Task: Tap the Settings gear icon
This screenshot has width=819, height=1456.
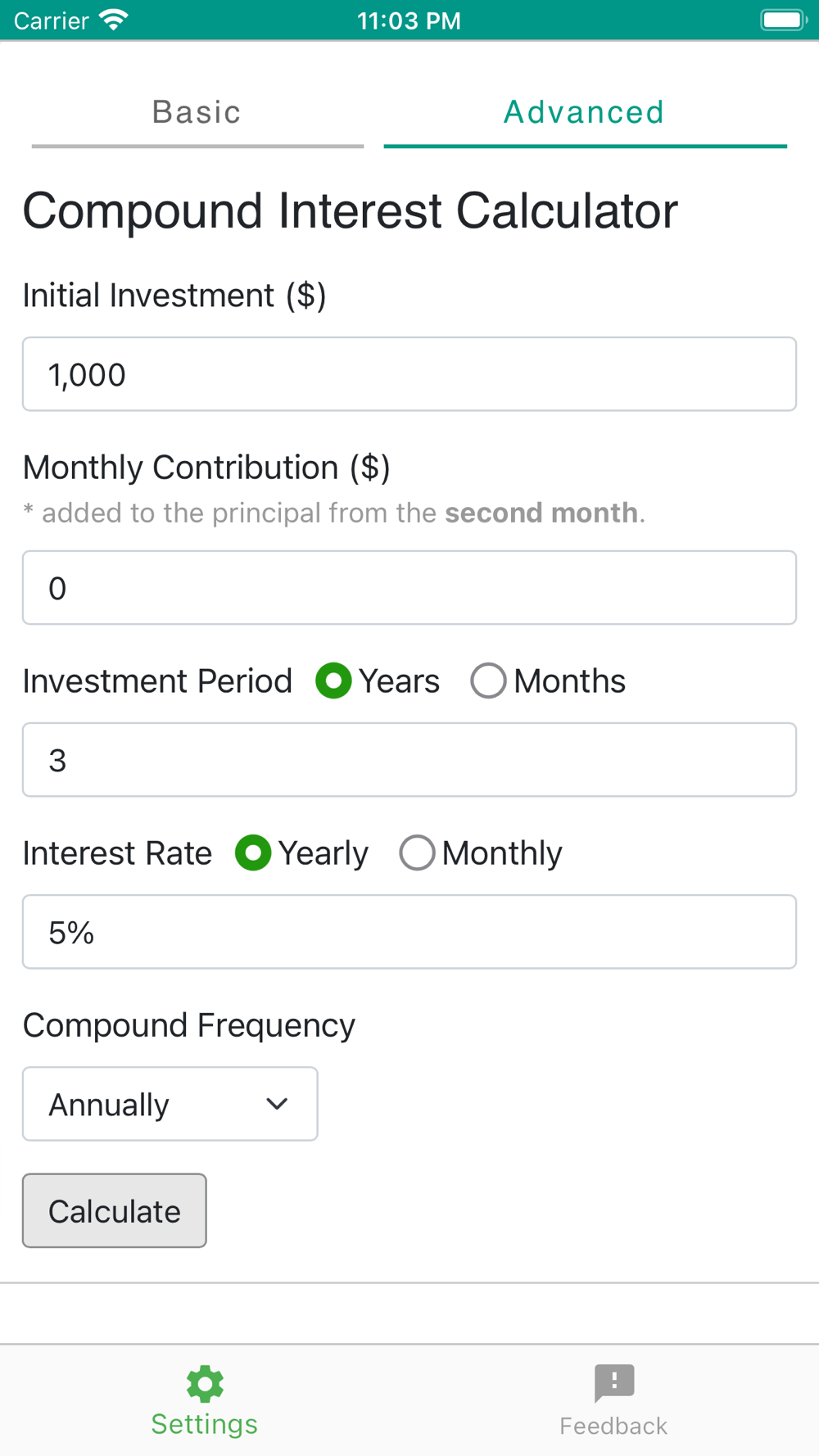Action: point(205,1383)
